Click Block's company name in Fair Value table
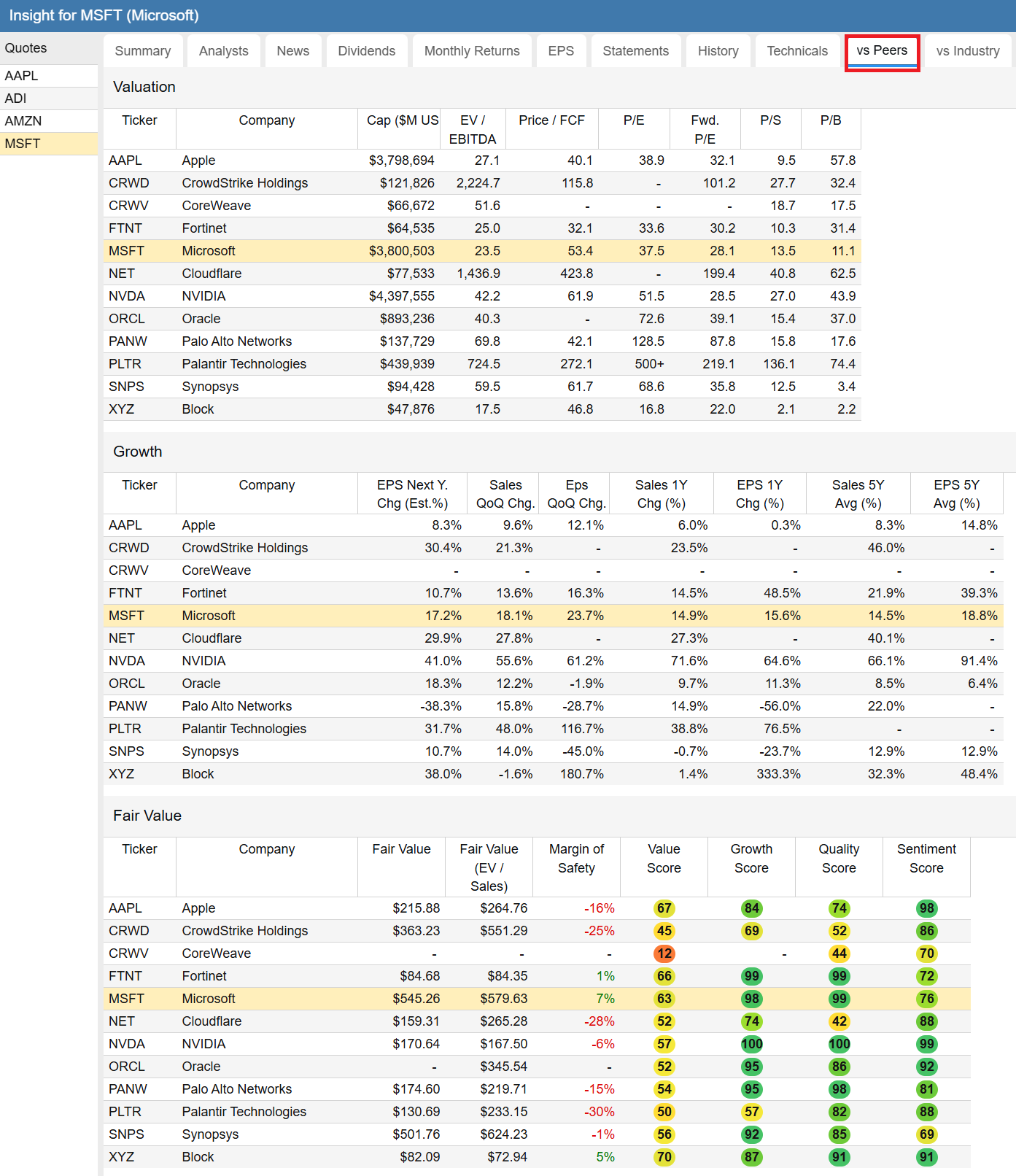Viewport: 1016px width, 1176px height. click(x=198, y=1157)
